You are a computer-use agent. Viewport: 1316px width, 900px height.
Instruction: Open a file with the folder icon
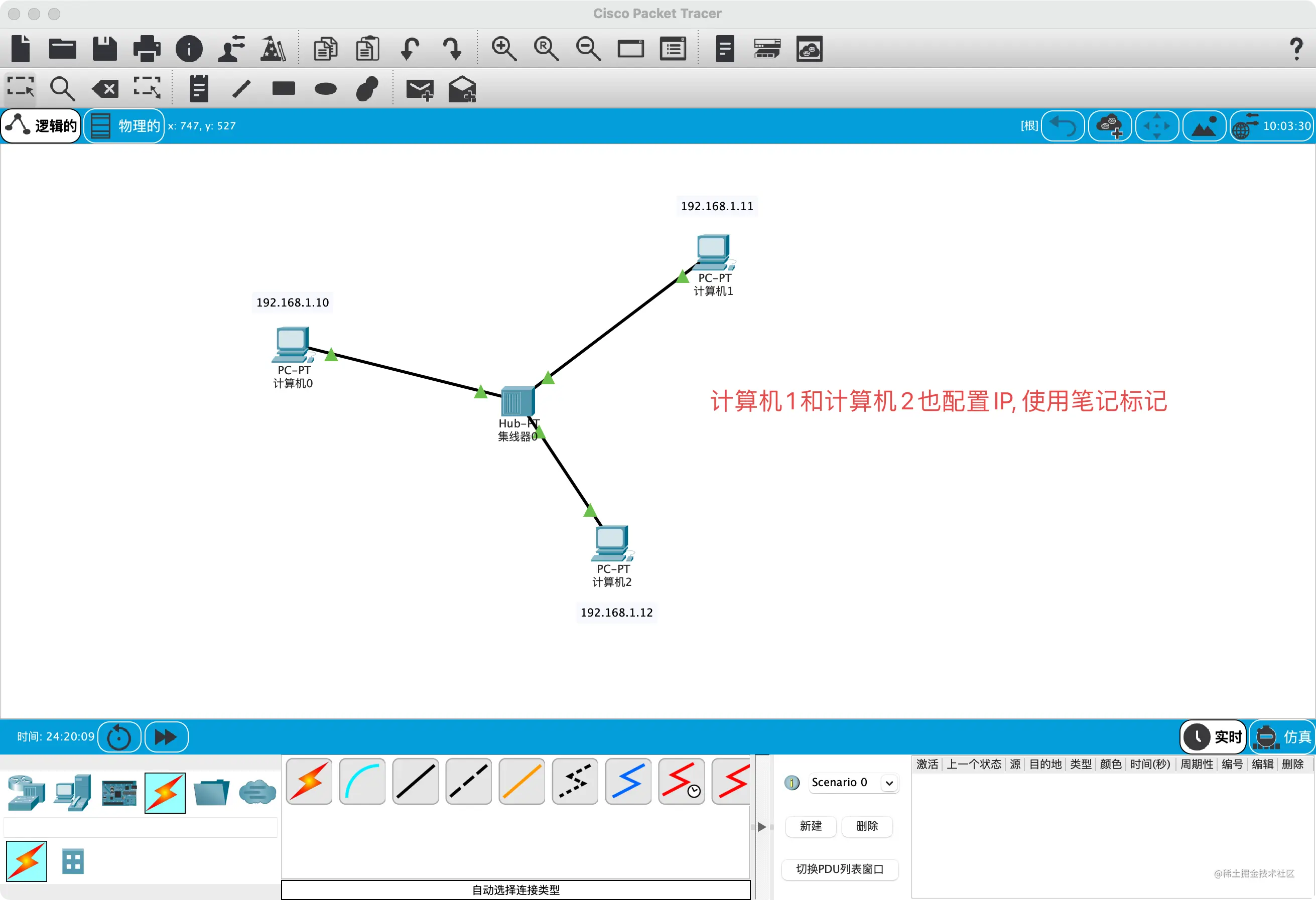click(x=62, y=49)
